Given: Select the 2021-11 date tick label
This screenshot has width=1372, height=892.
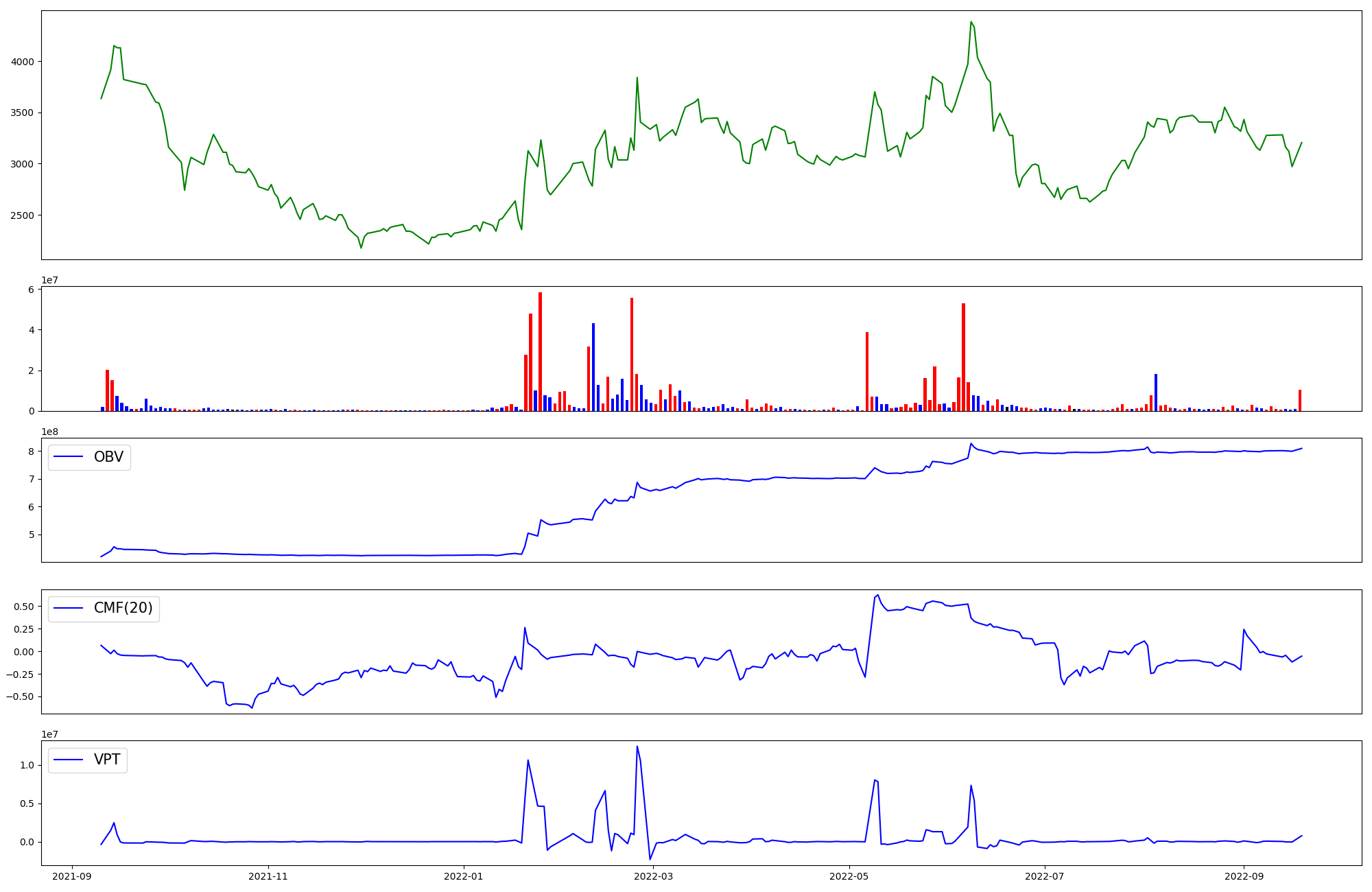Looking at the screenshot, I should [268, 876].
